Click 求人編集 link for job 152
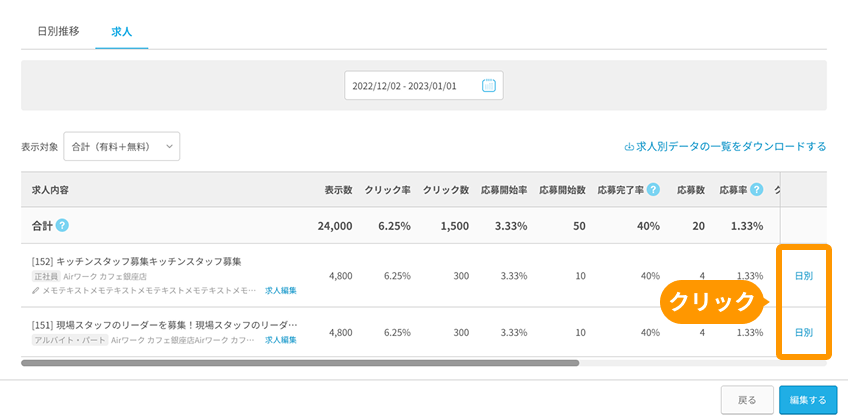The width and height of the screenshot is (848, 420). (281, 291)
